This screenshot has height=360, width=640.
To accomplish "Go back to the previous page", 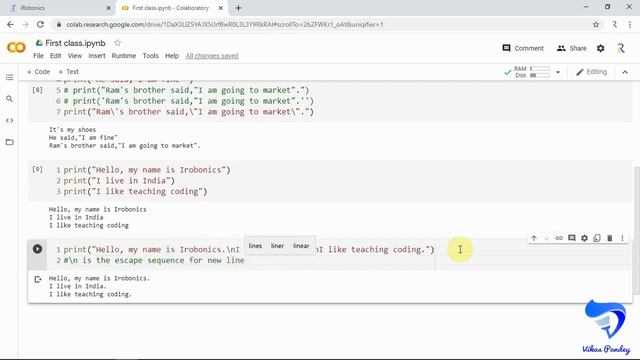I will pyautogui.click(x=10, y=24).
